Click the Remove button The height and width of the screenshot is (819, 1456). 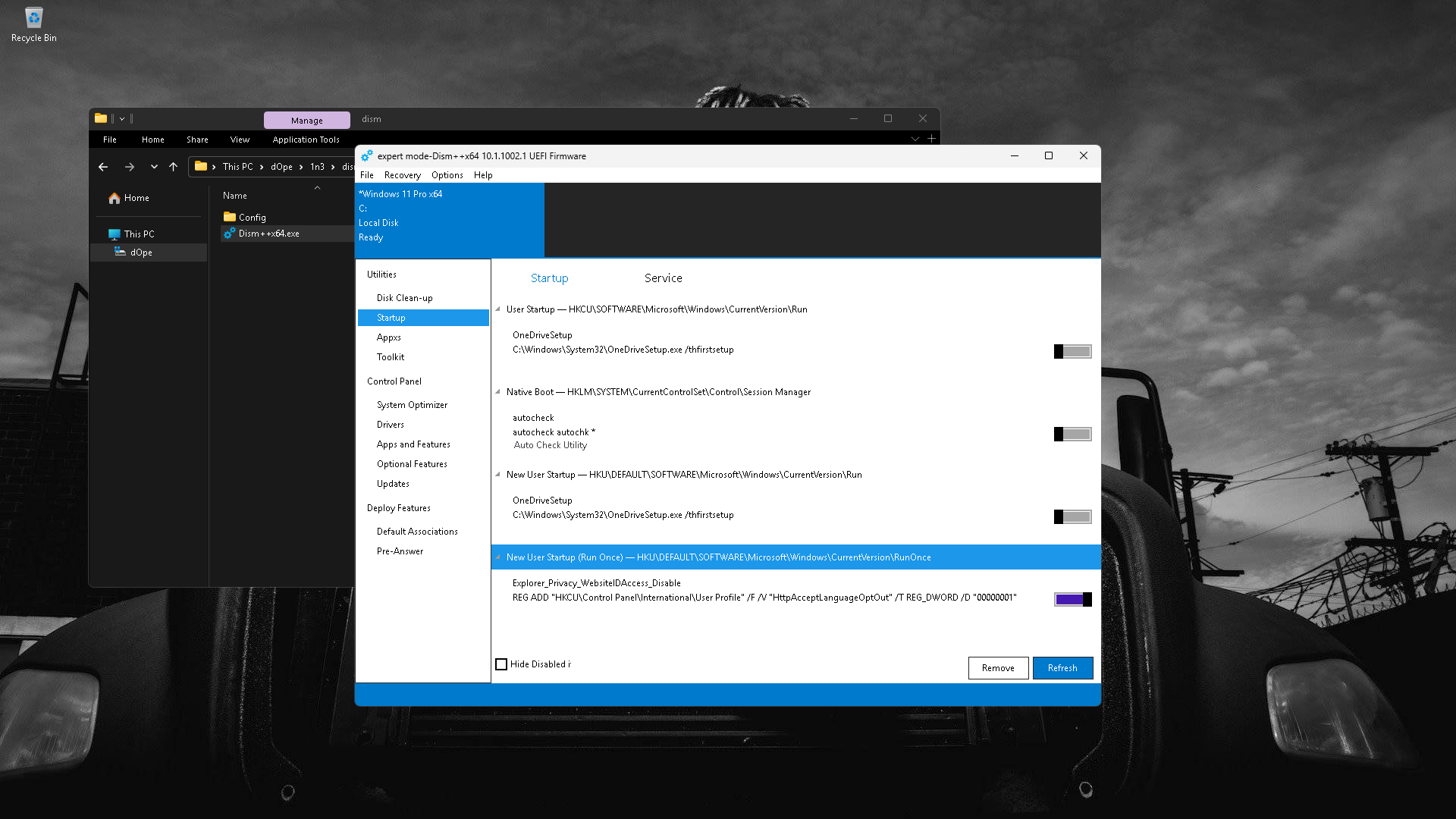point(998,668)
